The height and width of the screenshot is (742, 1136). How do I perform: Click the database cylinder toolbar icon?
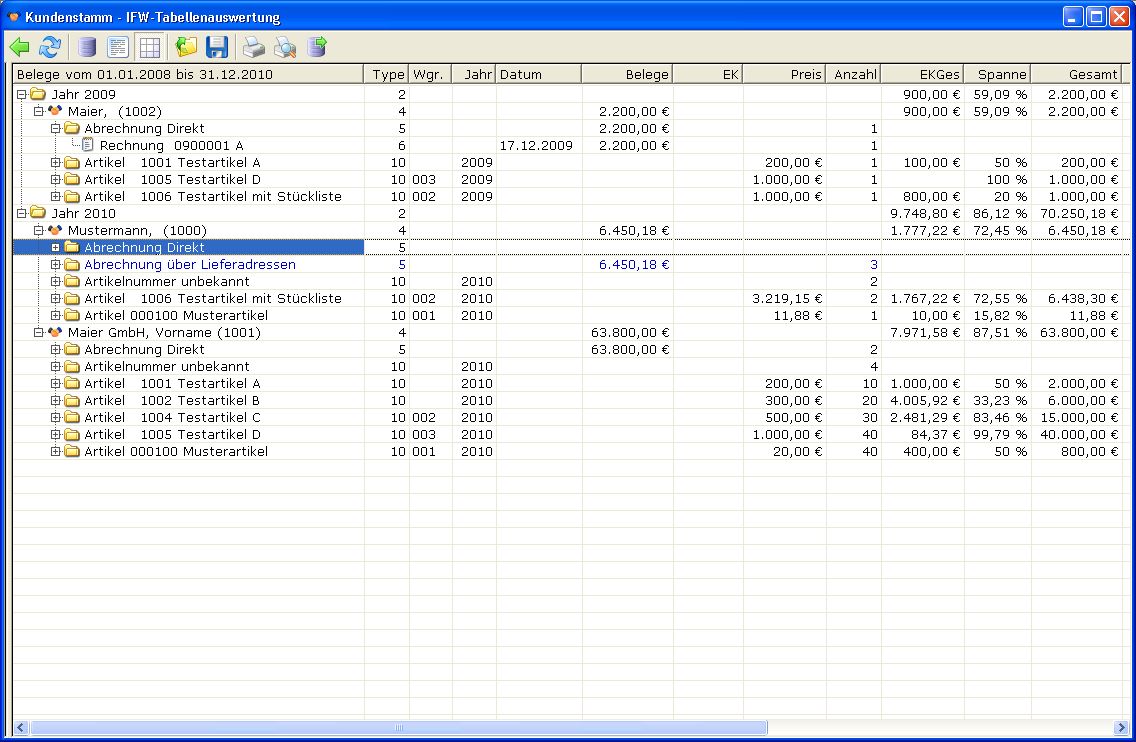click(88, 47)
